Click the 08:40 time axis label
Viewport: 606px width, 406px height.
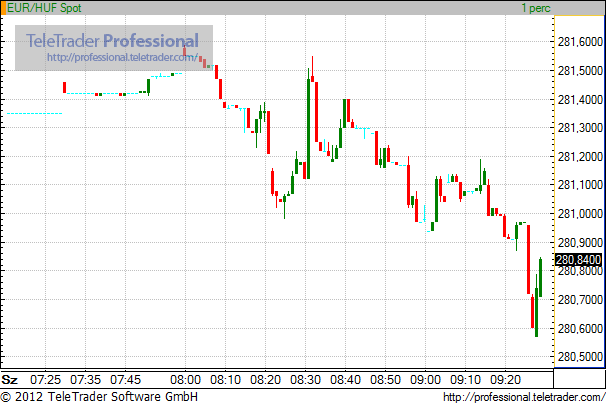(x=346, y=380)
